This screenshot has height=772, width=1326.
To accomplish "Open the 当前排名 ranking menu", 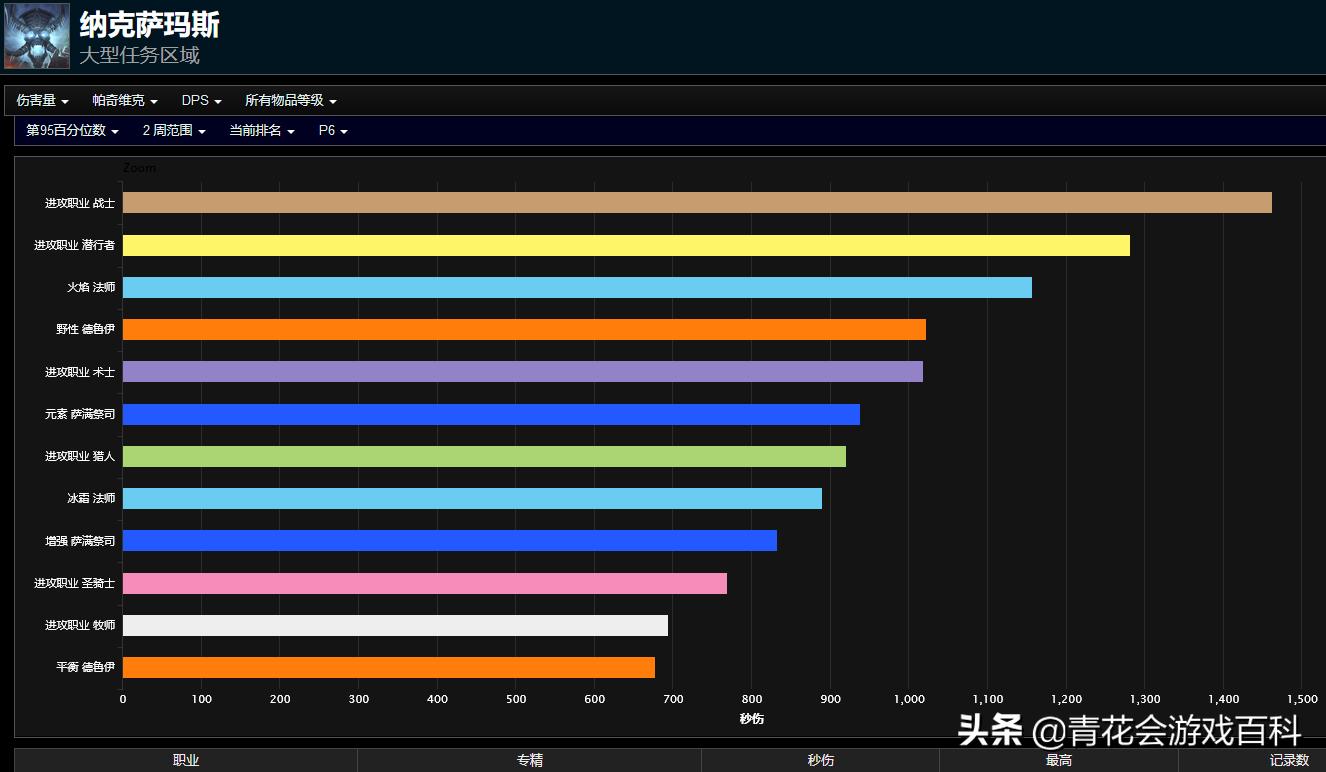I will point(261,131).
